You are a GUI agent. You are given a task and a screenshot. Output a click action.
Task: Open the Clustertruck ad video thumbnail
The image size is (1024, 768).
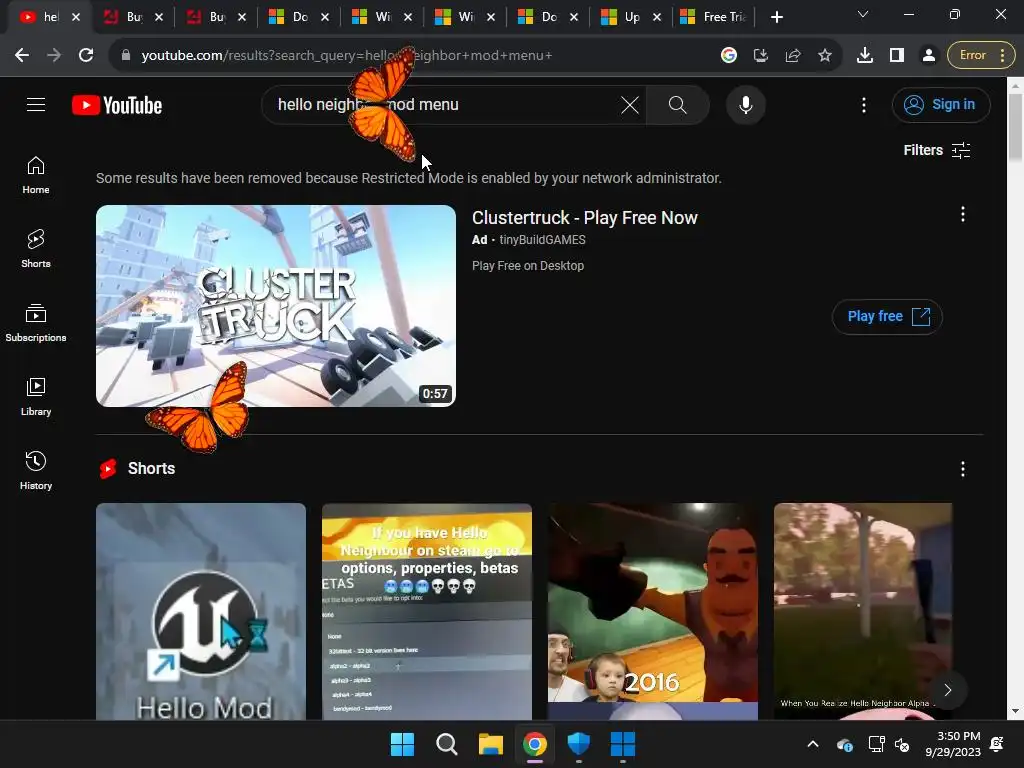click(276, 306)
